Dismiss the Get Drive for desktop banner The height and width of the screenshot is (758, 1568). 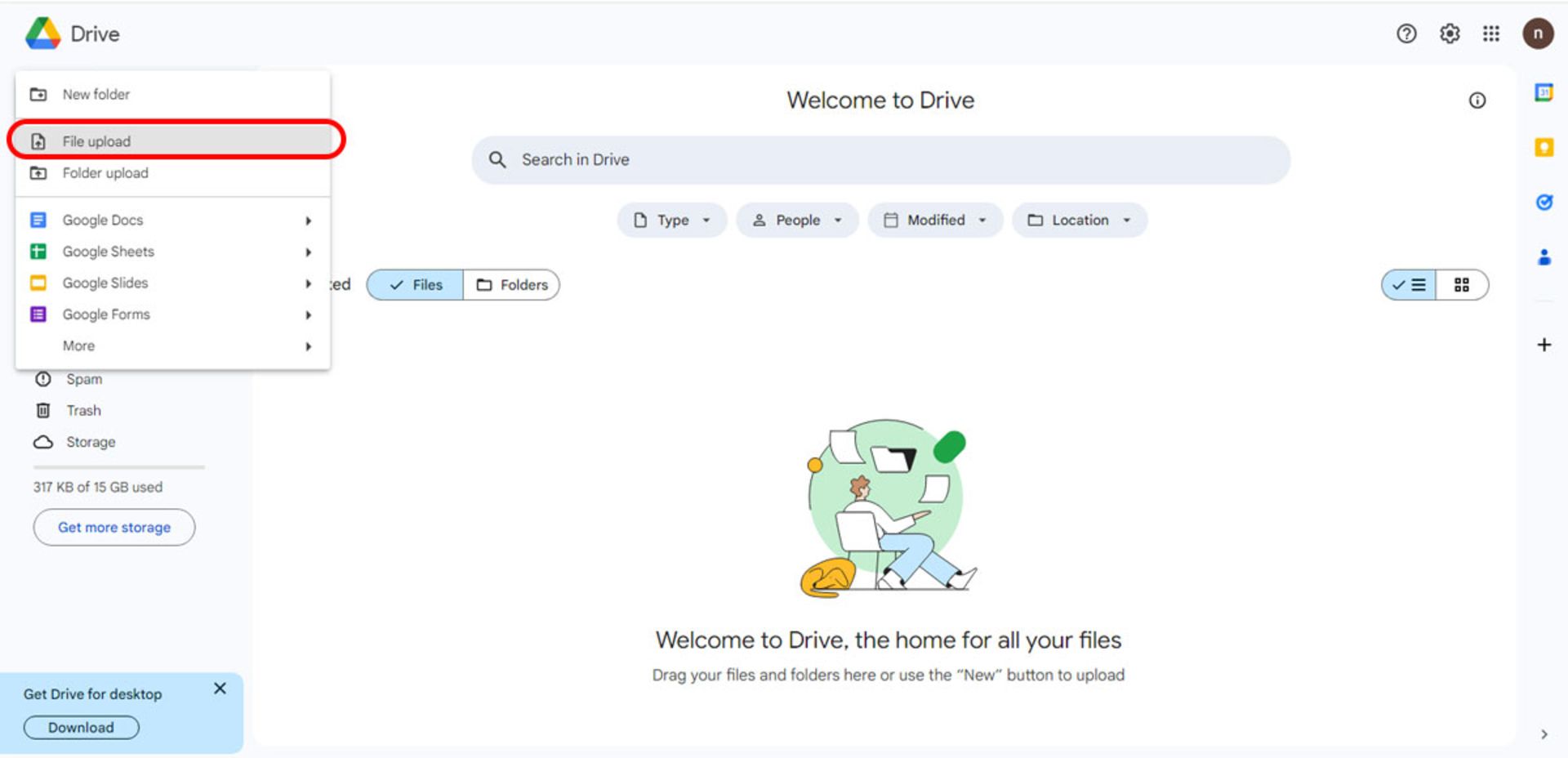tap(220, 689)
